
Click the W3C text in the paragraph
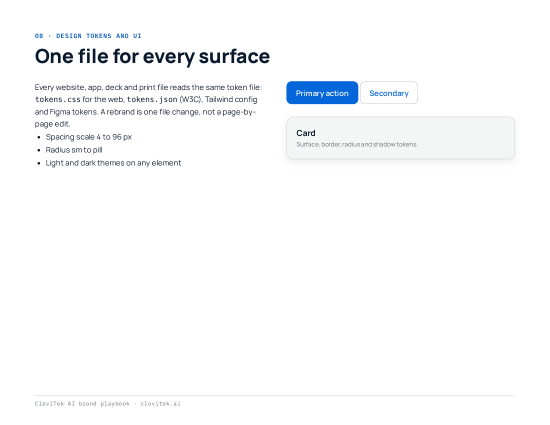191,100
